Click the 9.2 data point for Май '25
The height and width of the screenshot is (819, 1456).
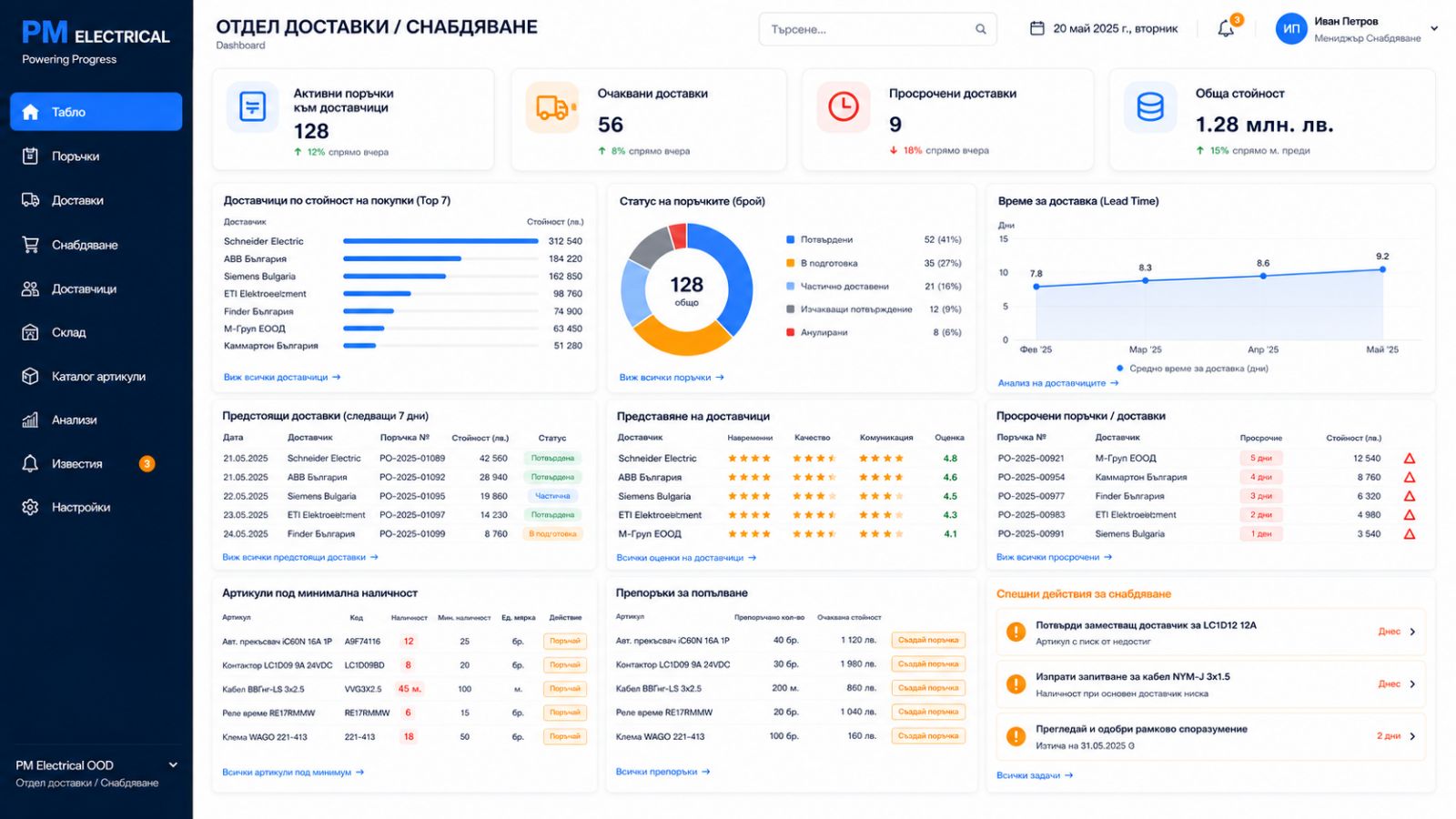point(1382,269)
